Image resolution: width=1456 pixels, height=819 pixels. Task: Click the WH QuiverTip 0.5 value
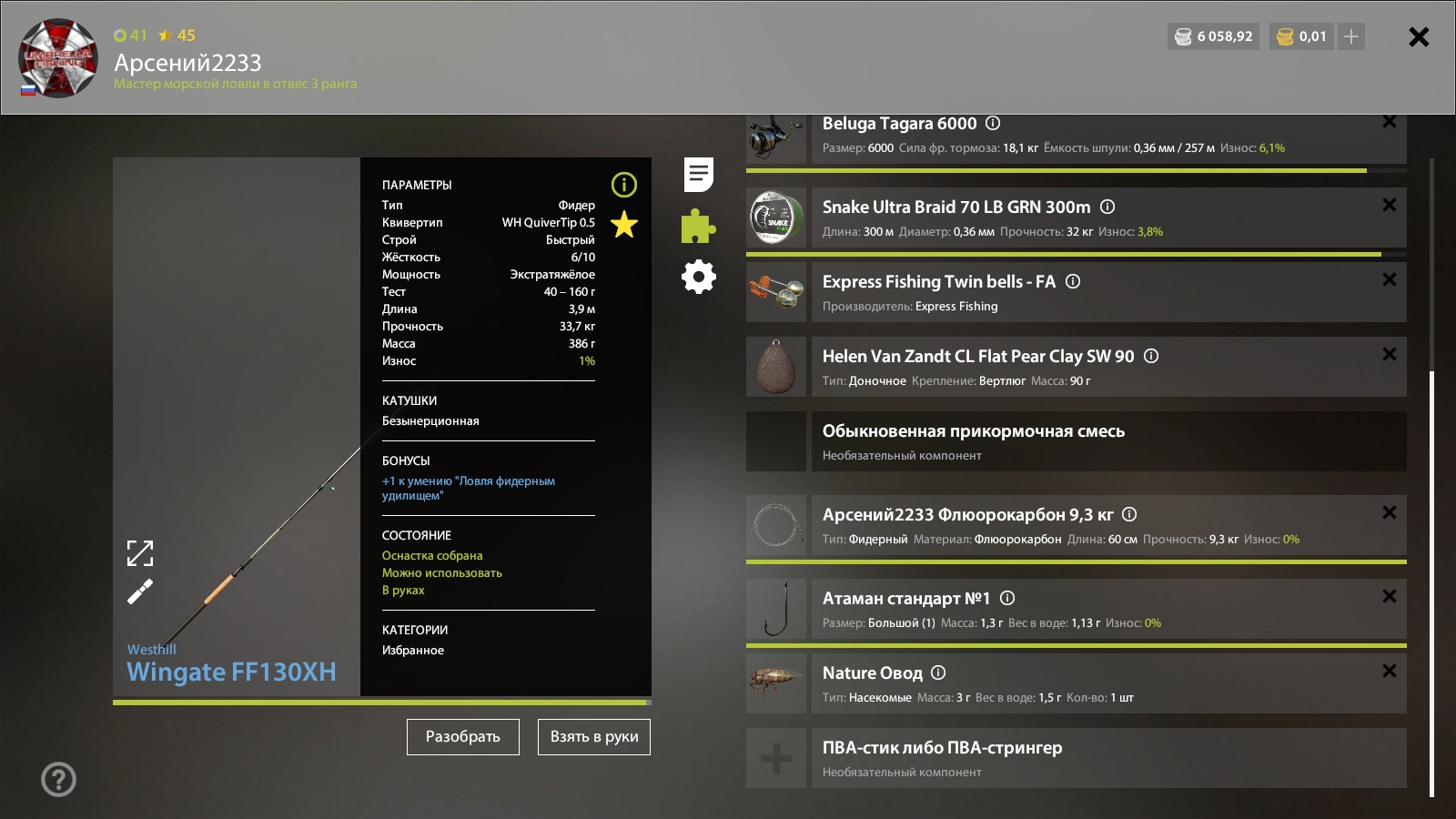coord(549,223)
